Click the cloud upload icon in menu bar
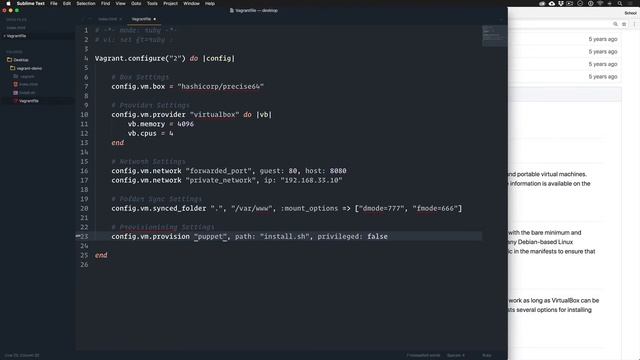The width and height of the screenshot is (640, 360). 551,3
